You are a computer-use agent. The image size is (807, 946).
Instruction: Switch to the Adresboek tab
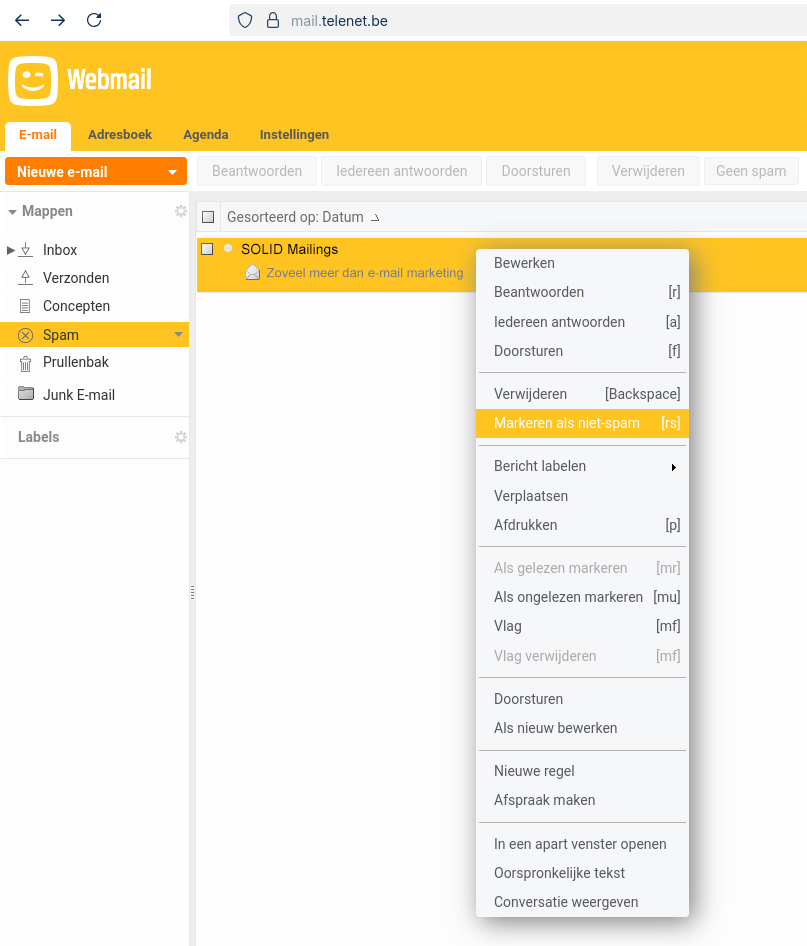[119, 134]
